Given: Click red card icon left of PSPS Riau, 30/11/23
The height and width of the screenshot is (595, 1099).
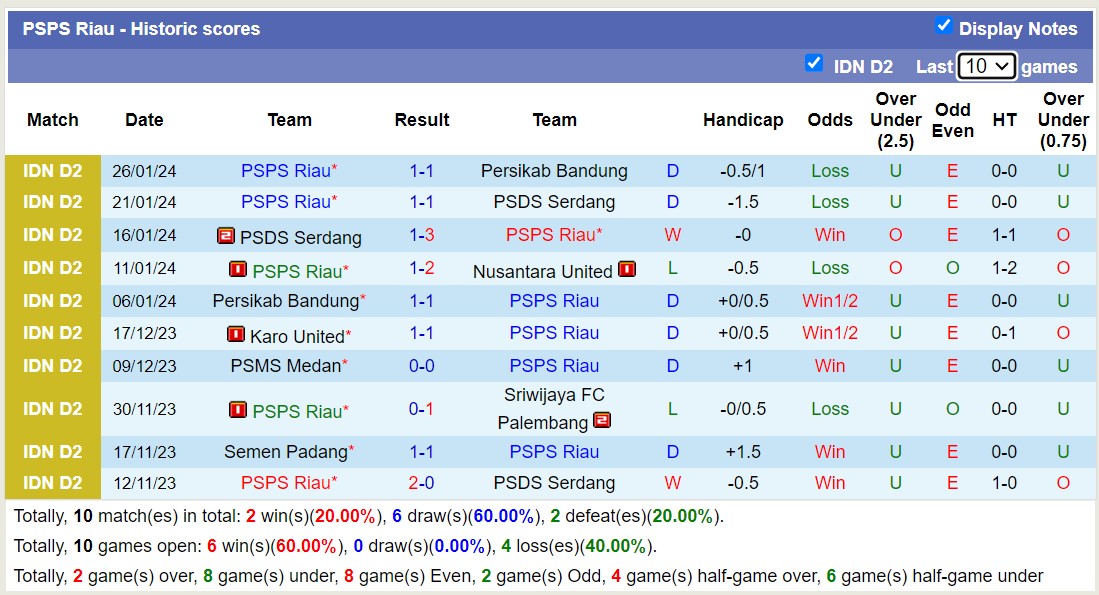Looking at the screenshot, I should click(238, 410).
